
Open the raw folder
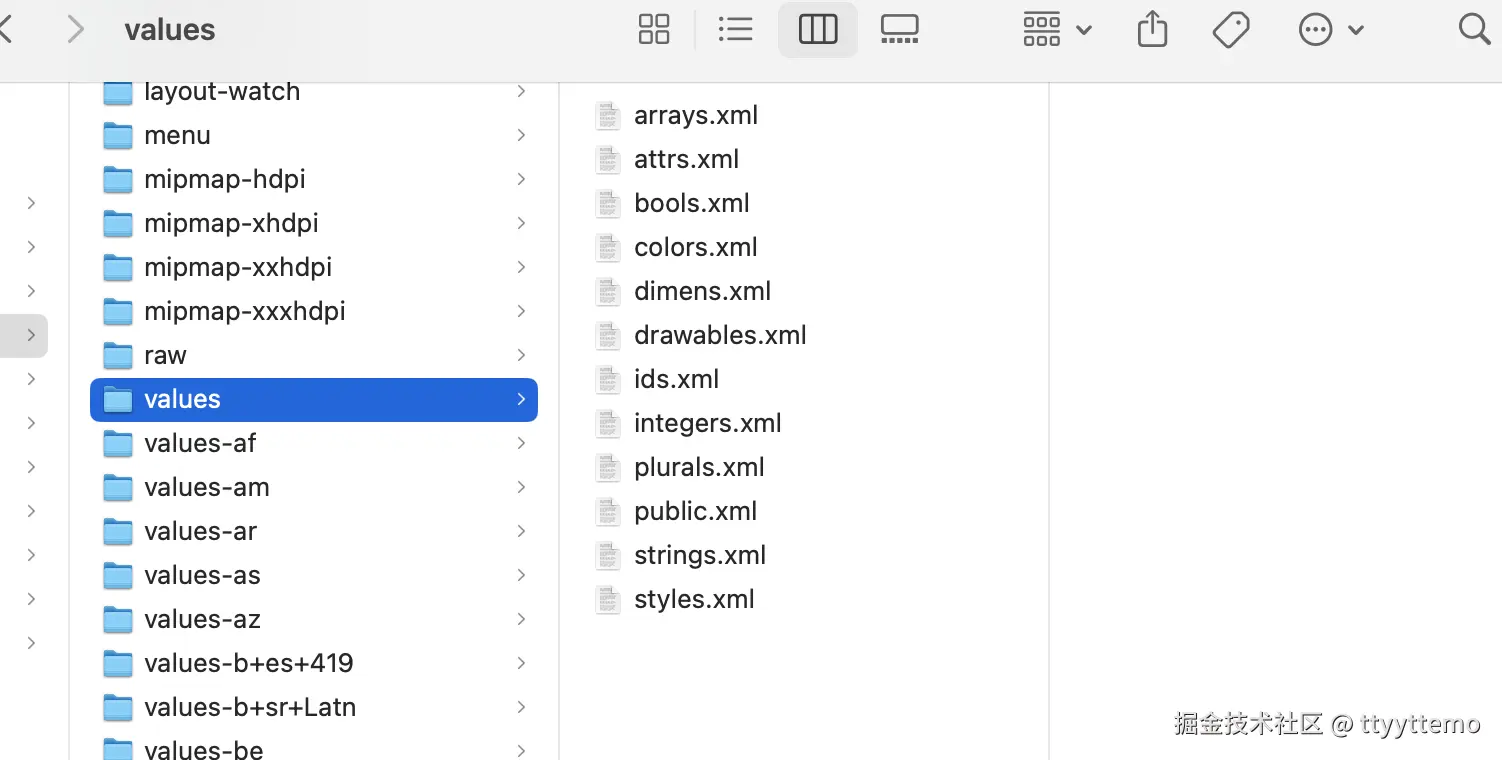point(165,355)
